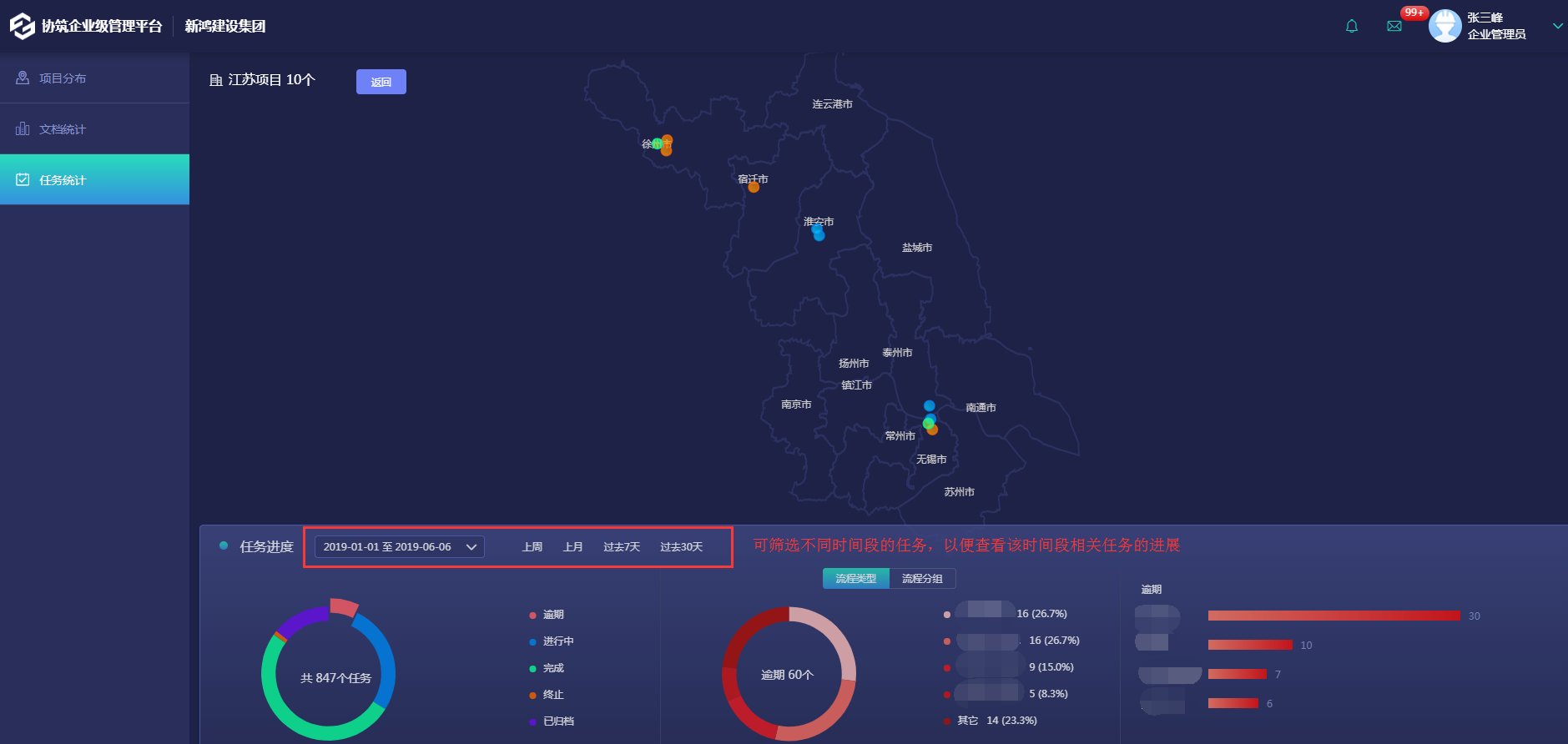Click the longest 逾期 bar showing 30
This screenshot has width=1568, height=744.
pyautogui.click(x=1334, y=616)
